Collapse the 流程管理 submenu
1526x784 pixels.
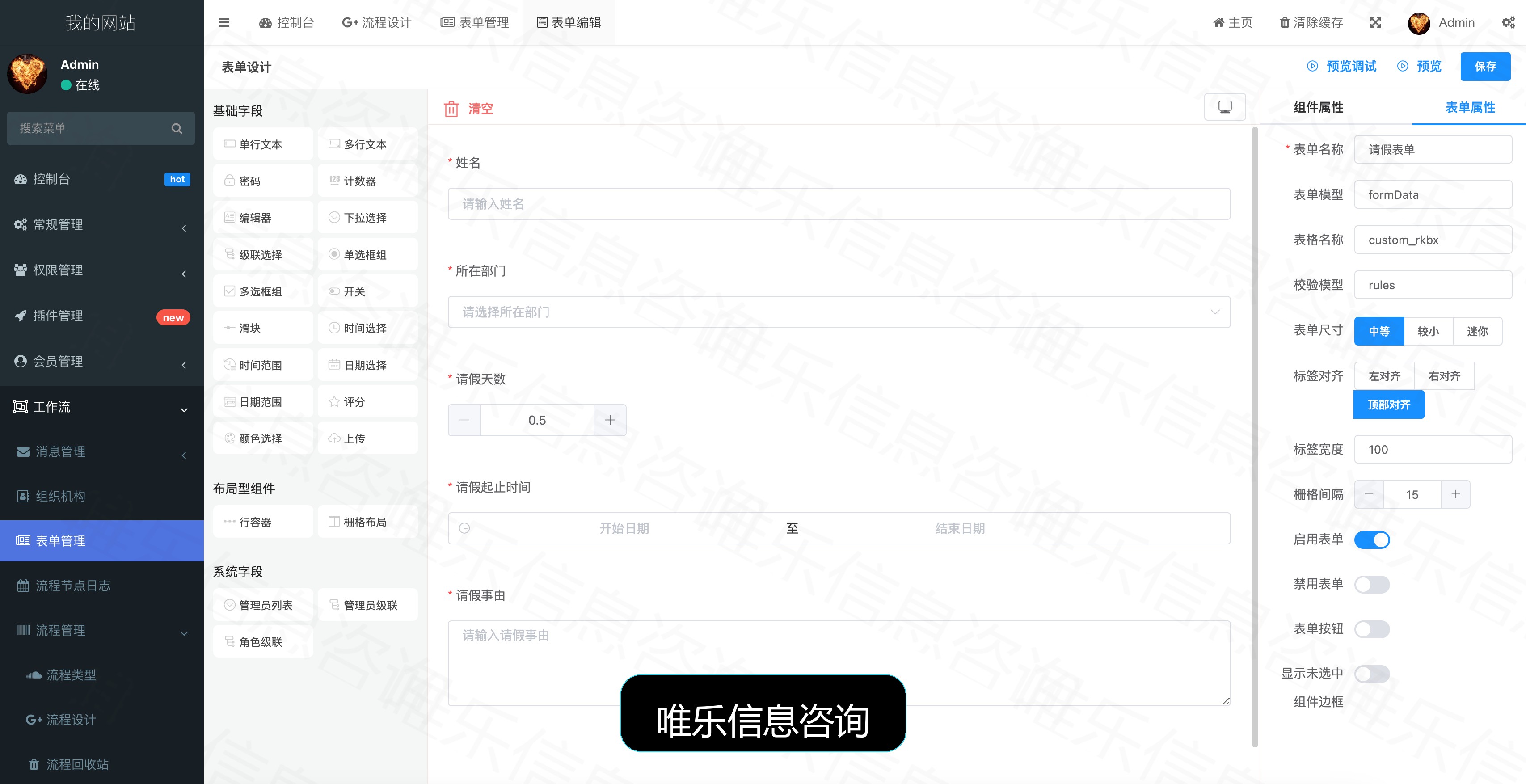point(102,631)
